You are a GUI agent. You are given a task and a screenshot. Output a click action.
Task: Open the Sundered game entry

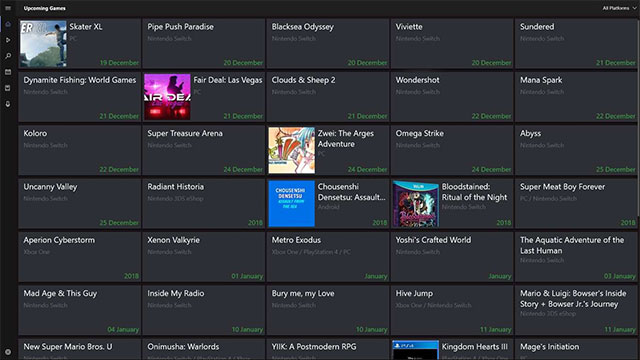[x=576, y=44]
